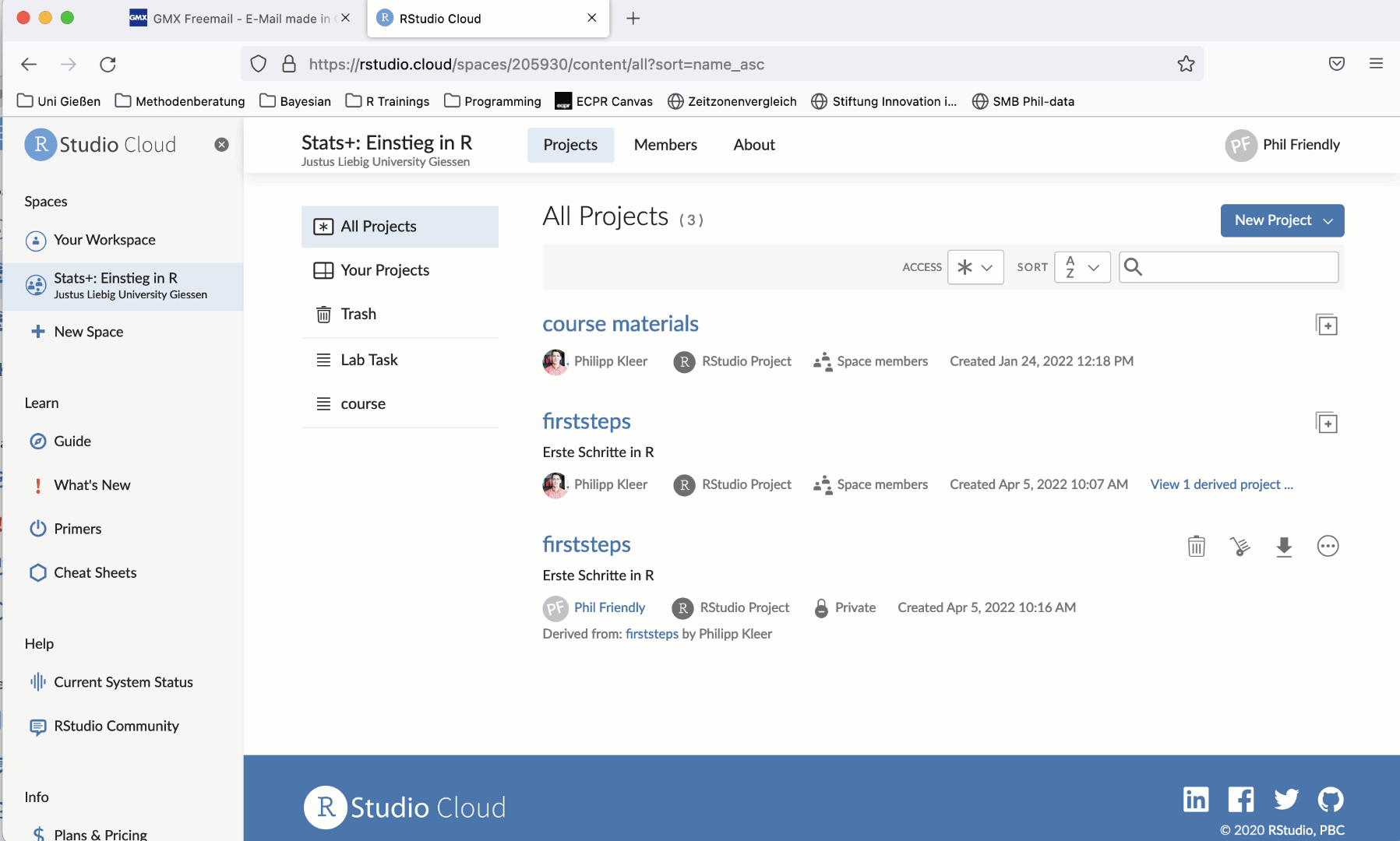Open the Facebook footer icon
The height and width of the screenshot is (841, 1400).
(x=1240, y=799)
